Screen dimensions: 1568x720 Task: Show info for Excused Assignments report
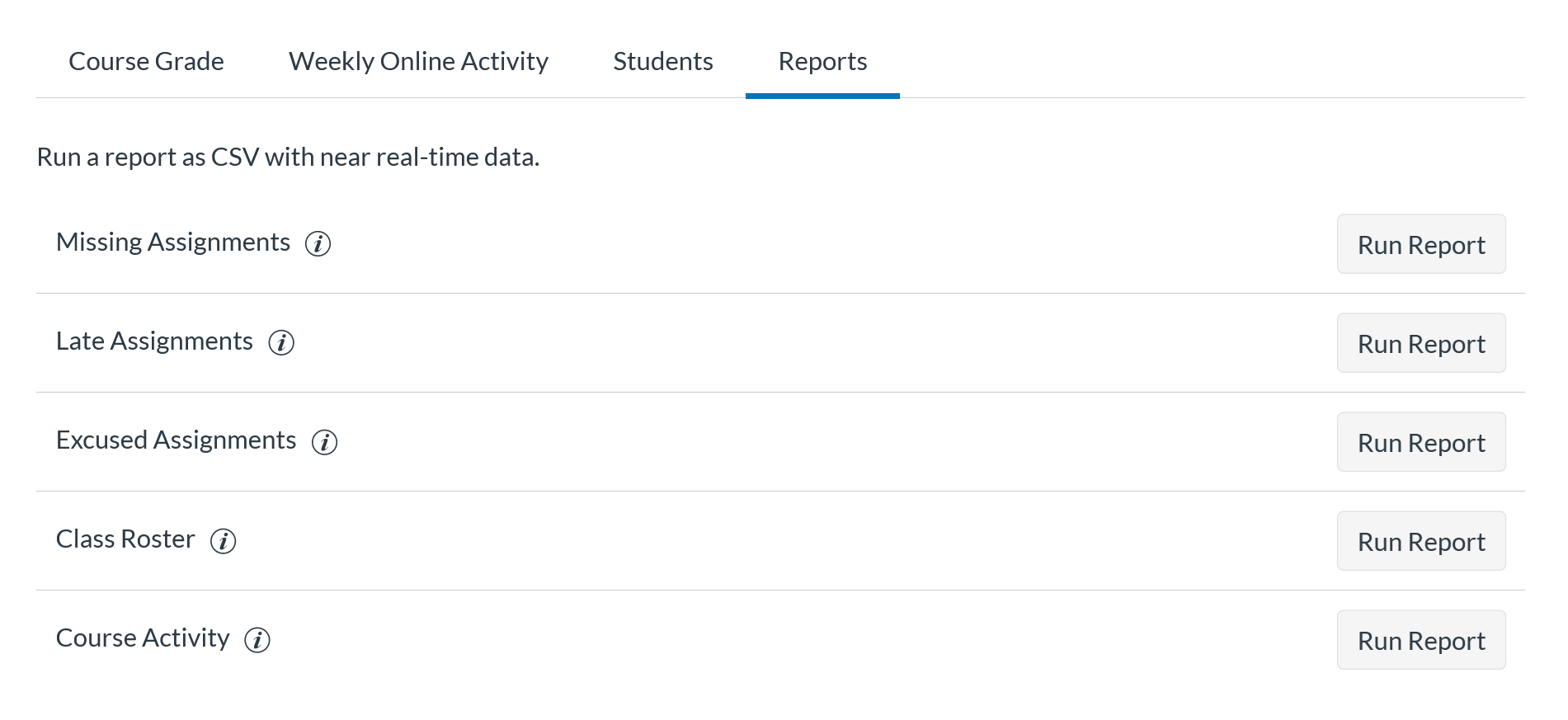[x=324, y=442]
